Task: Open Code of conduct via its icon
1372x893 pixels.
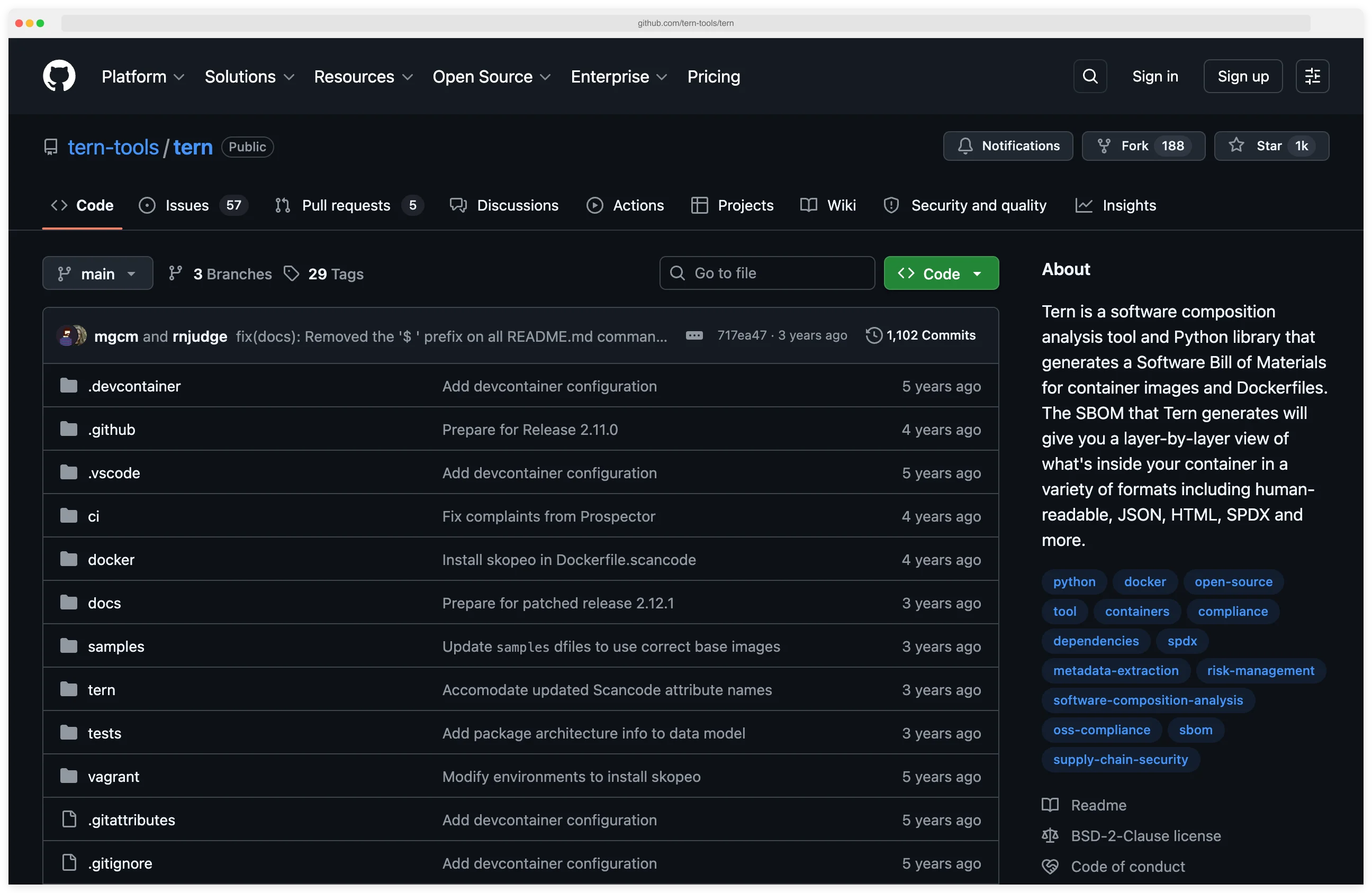Action: pos(1050,866)
